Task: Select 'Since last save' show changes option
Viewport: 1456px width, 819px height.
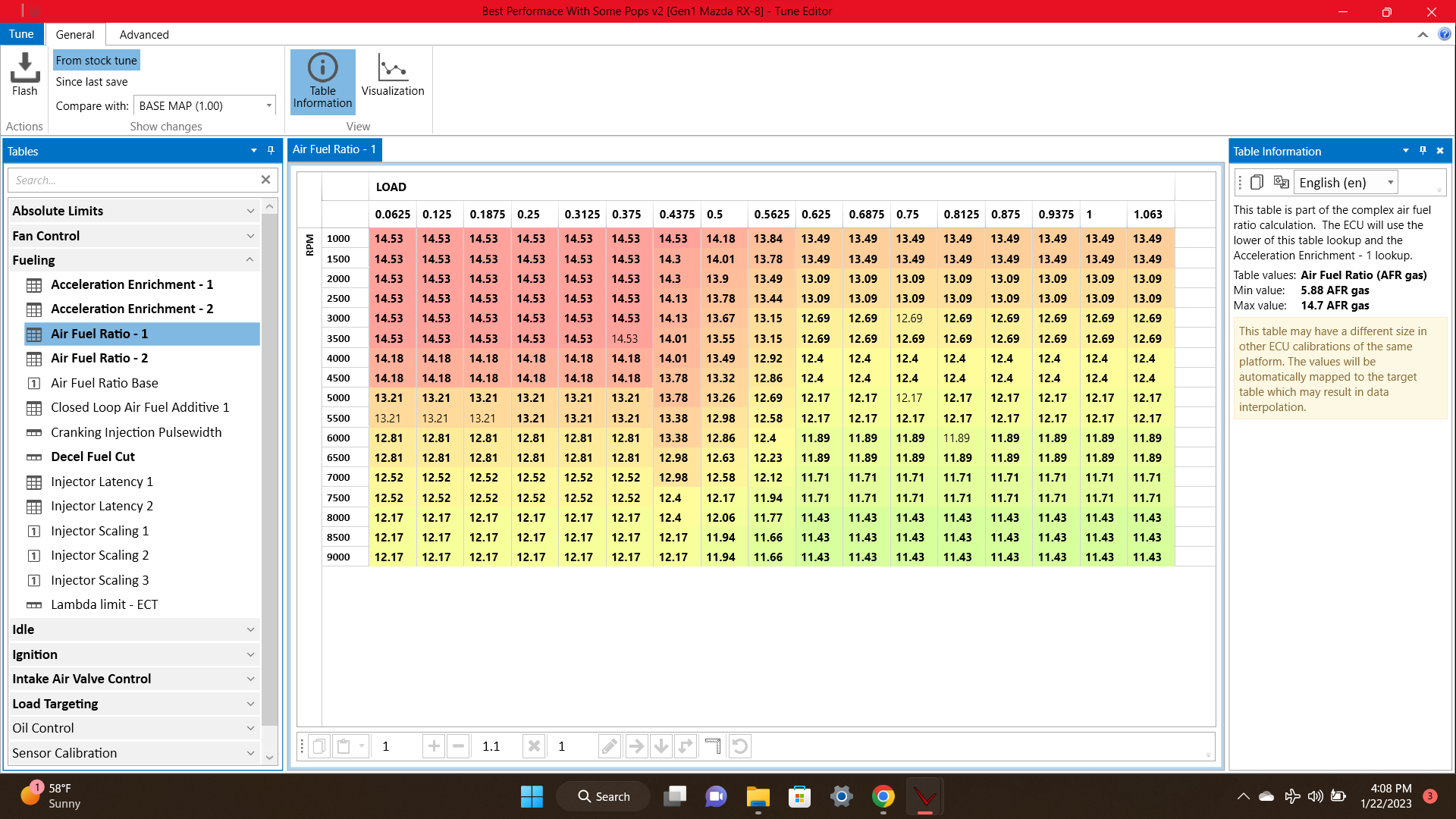Action: click(92, 82)
